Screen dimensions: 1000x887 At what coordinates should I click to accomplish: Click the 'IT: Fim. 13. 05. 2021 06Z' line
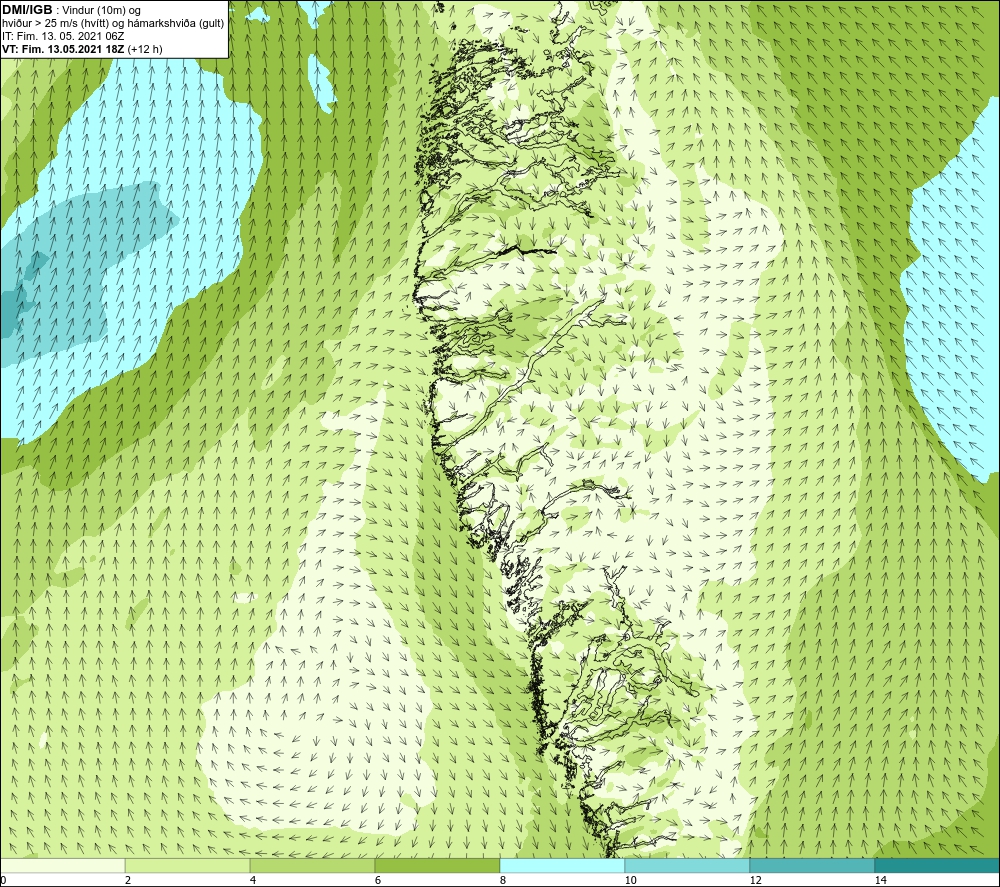pyautogui.click(x=63, y=36)
